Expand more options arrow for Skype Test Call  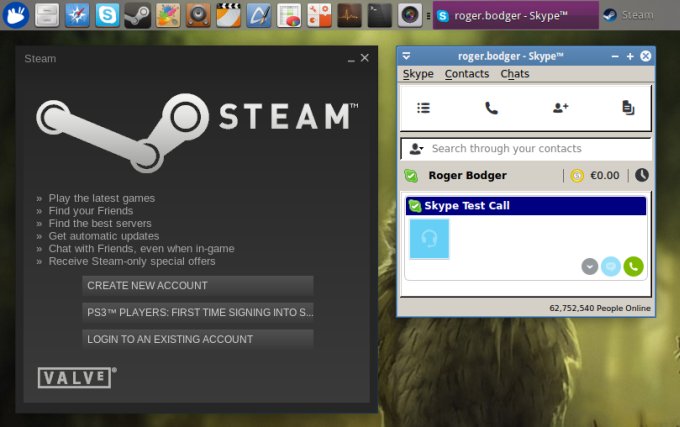[x=589, y=266]
